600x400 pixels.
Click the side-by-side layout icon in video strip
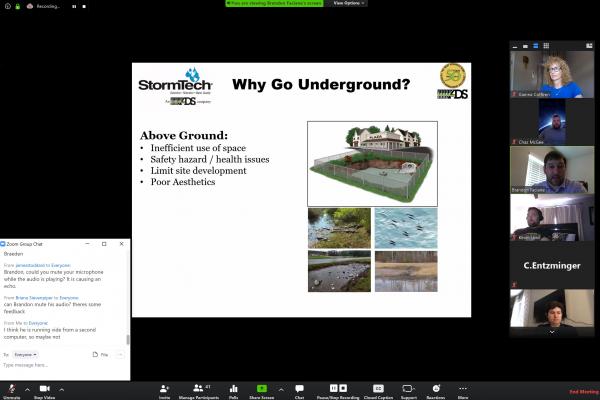point(589,46)
